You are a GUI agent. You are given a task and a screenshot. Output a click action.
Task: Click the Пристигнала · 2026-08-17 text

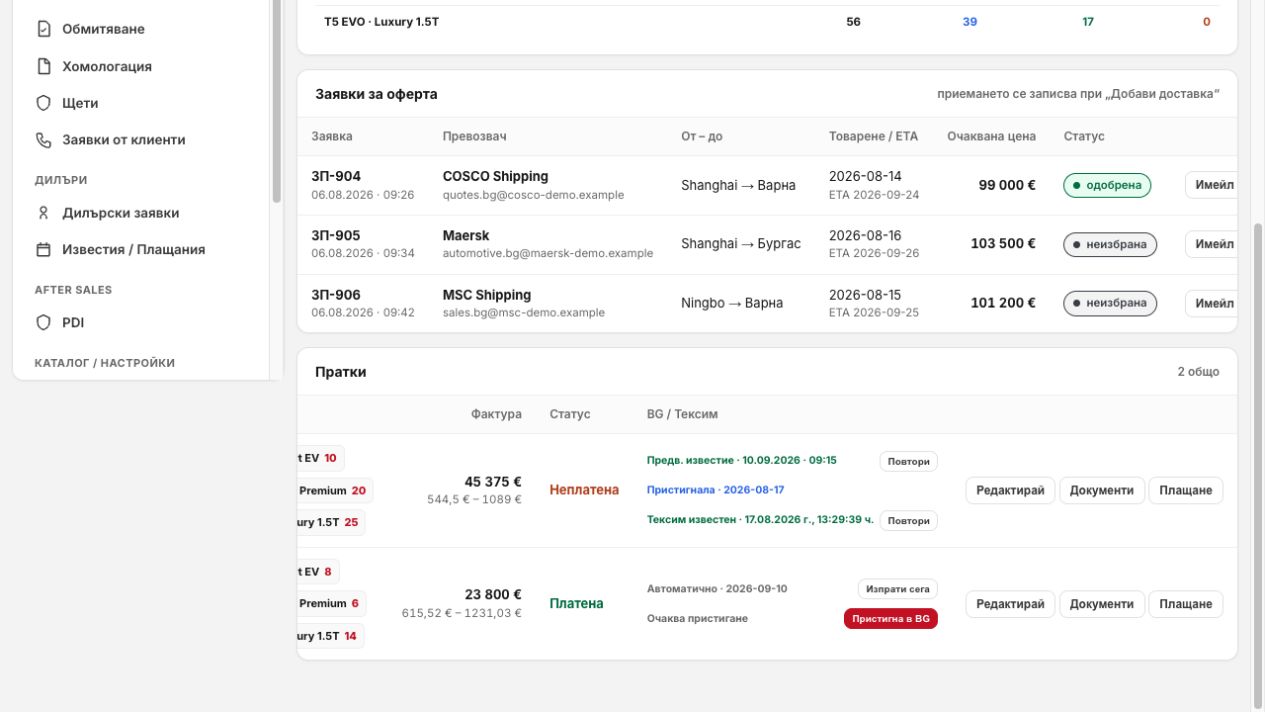[x=715, y=490]
